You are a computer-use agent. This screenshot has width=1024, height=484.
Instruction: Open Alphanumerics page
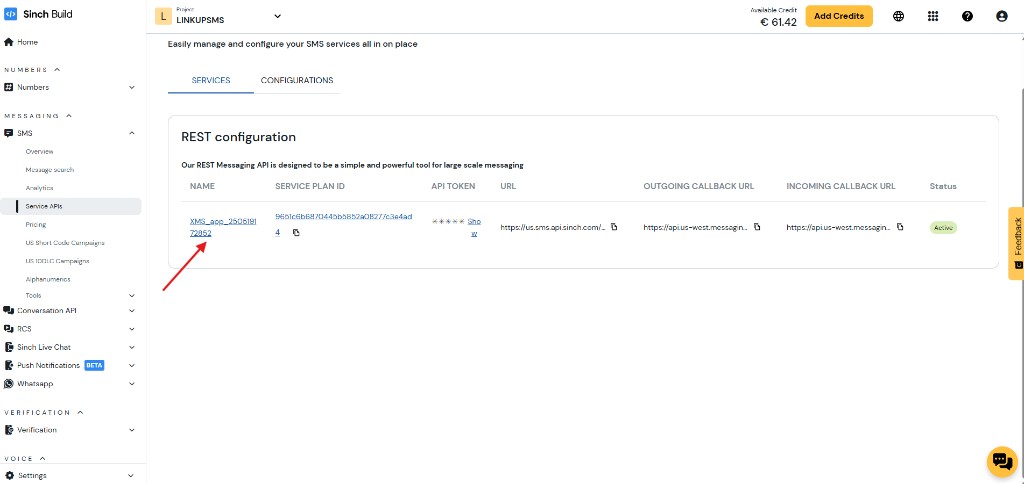48,280
